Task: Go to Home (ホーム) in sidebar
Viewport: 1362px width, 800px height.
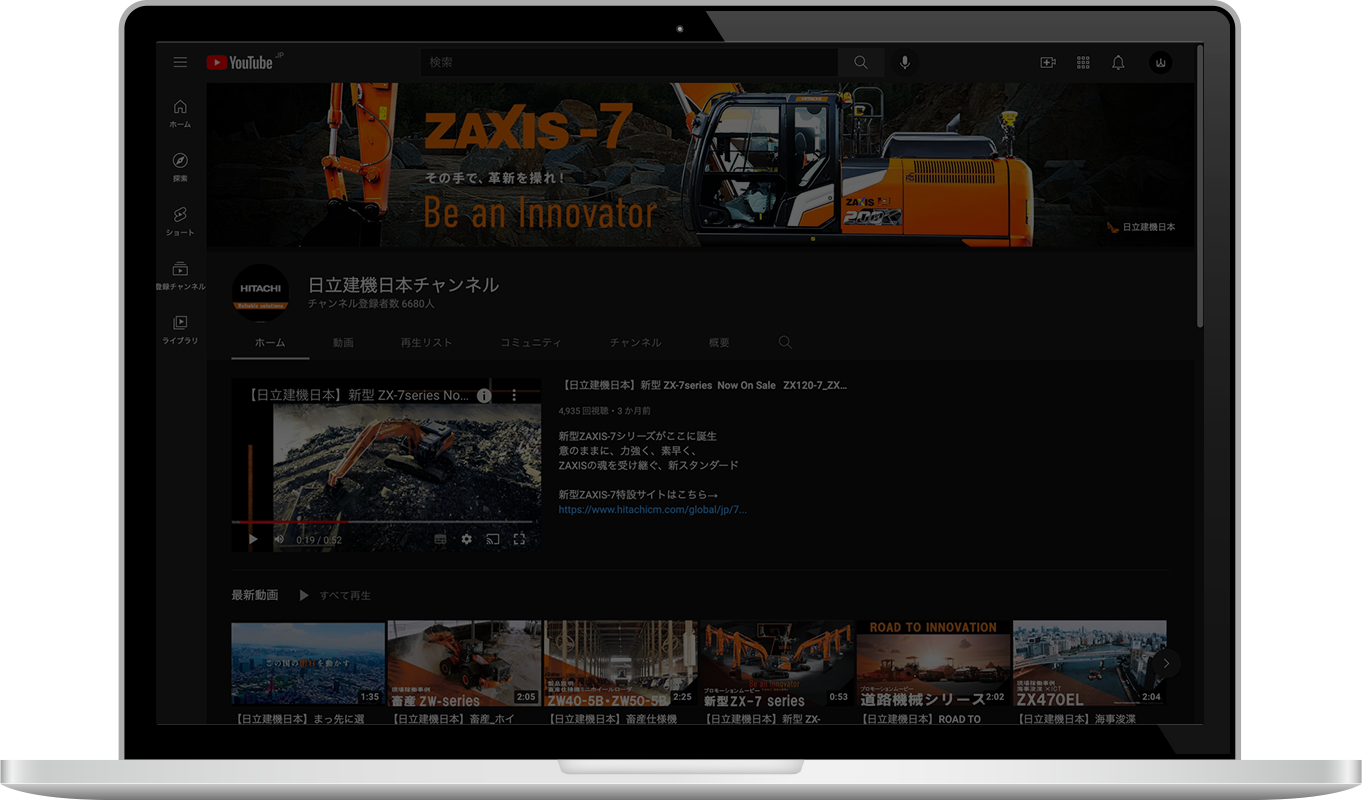Action: [180, 114]
